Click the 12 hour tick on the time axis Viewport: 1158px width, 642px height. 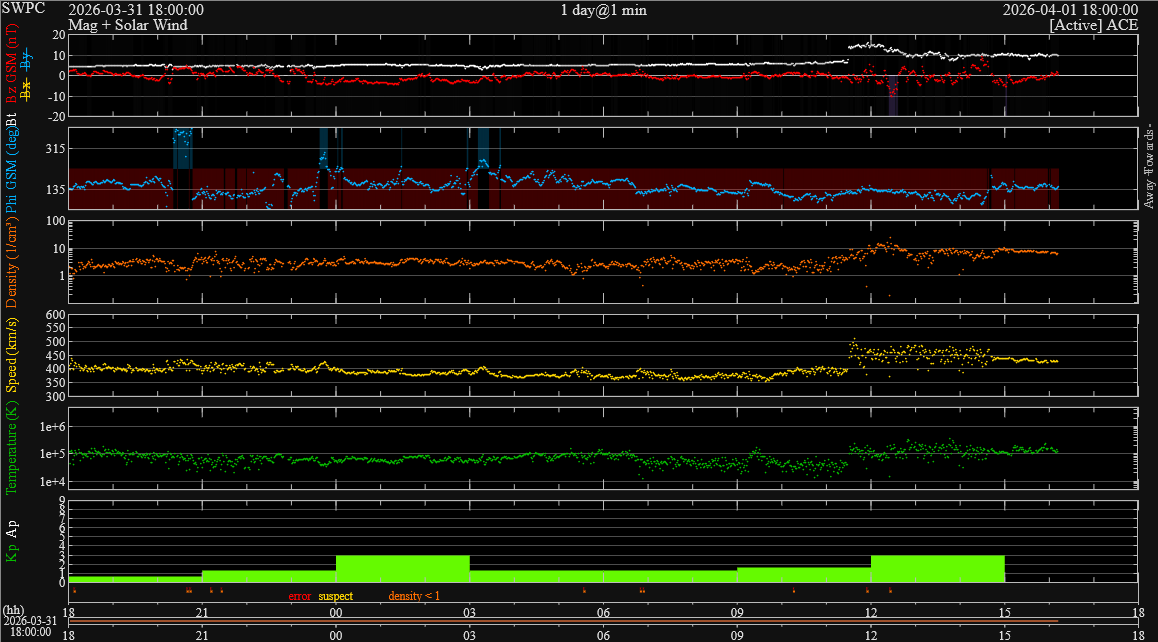[x=871, y=612]
